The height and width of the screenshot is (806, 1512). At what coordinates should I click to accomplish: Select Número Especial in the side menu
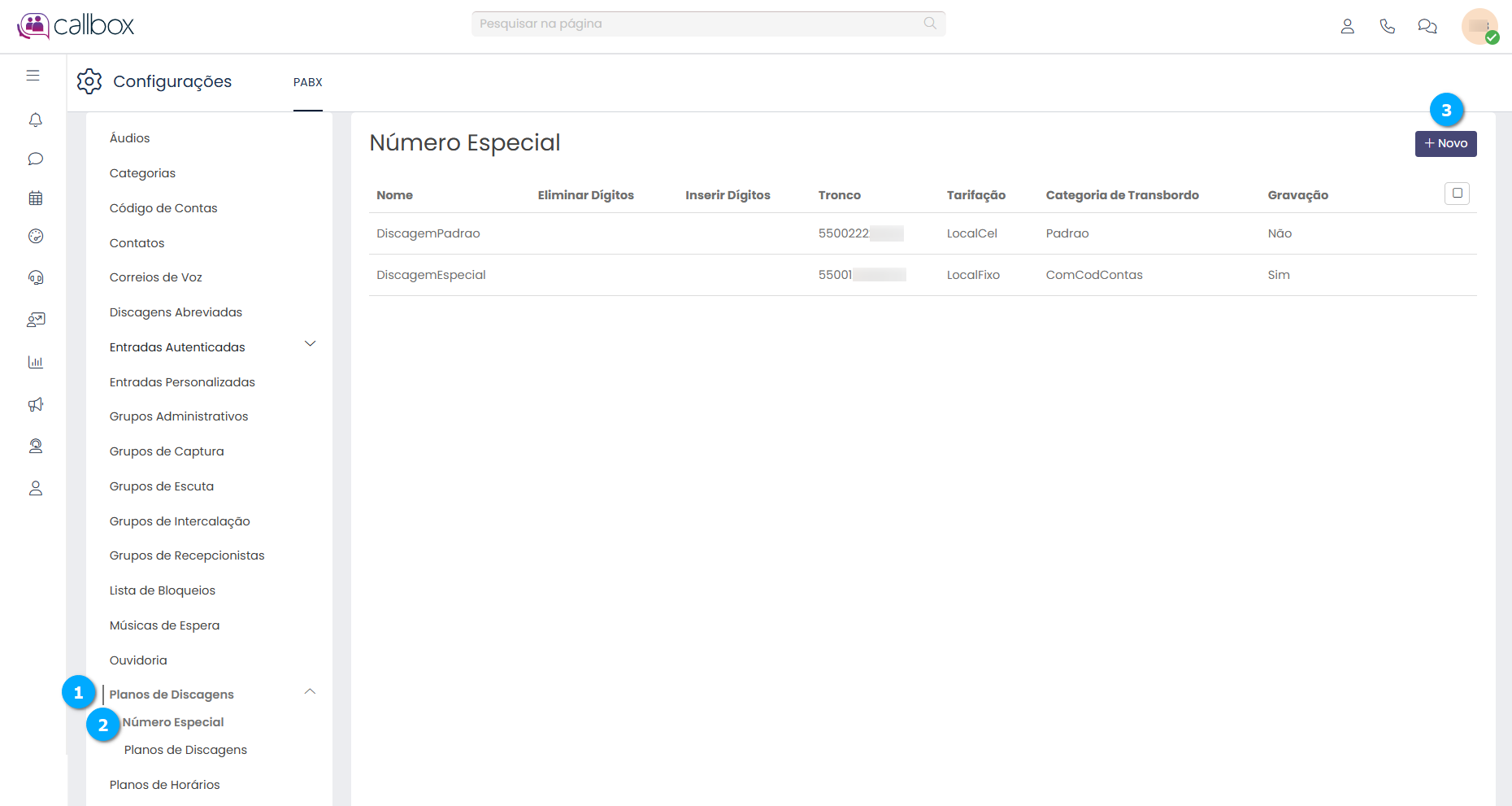(173, 722)
